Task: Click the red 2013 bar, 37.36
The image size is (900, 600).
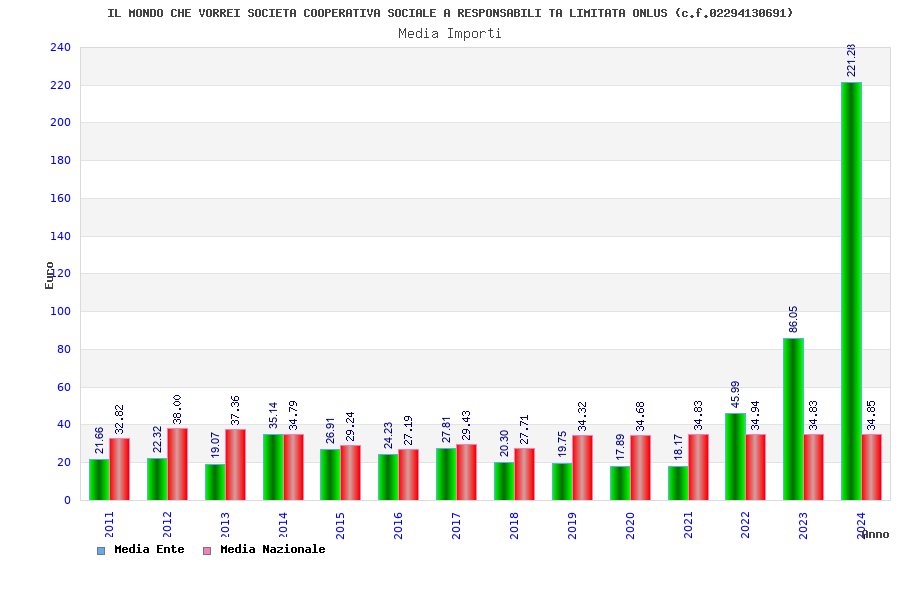Action: pyautogui.click(x=235, y=464)
